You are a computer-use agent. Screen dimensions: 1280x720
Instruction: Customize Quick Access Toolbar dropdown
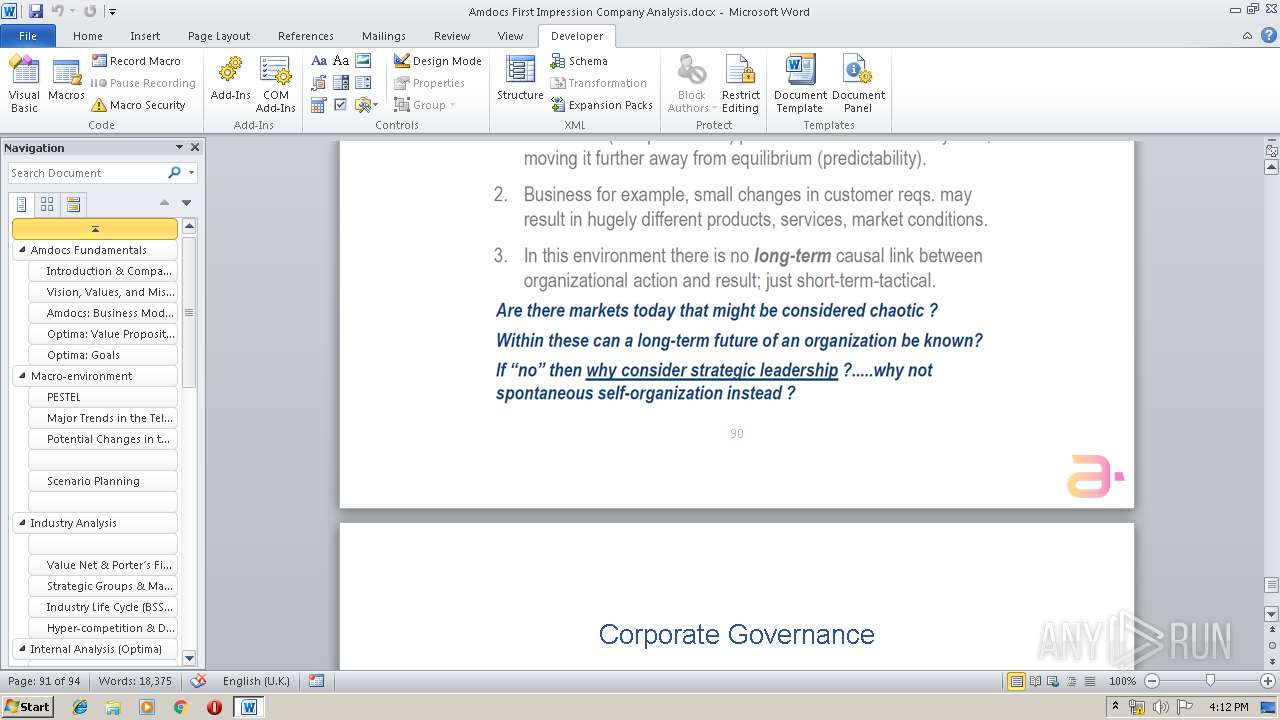(112, 12)
